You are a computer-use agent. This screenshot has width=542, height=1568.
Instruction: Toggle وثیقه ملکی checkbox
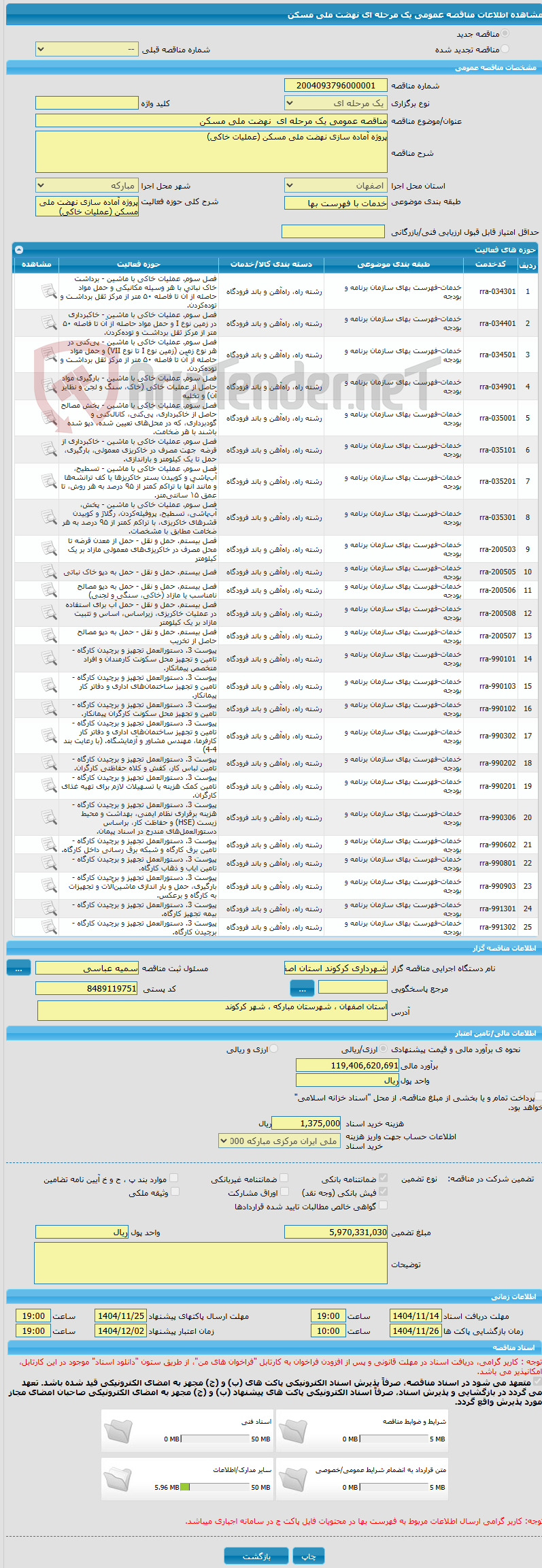pyautogui.click(x=175, y=1192)
